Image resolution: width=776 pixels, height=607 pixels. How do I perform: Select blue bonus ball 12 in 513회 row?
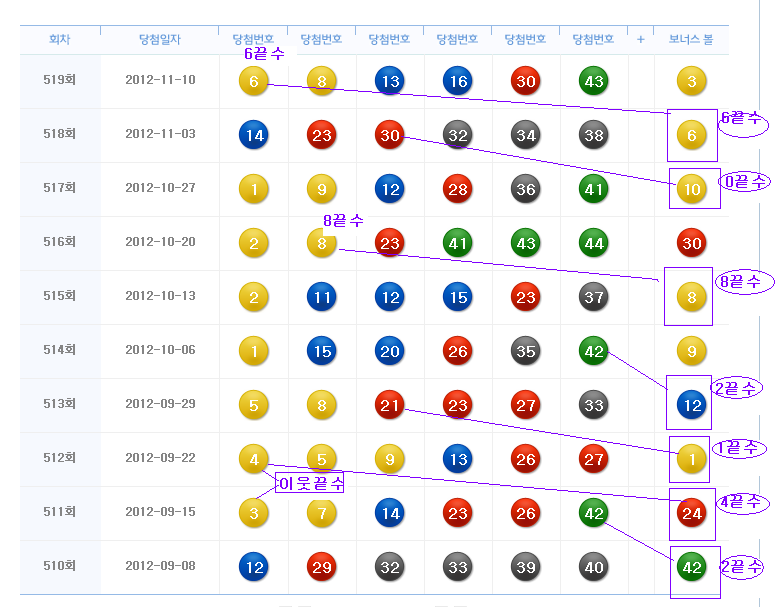[691, 405]
